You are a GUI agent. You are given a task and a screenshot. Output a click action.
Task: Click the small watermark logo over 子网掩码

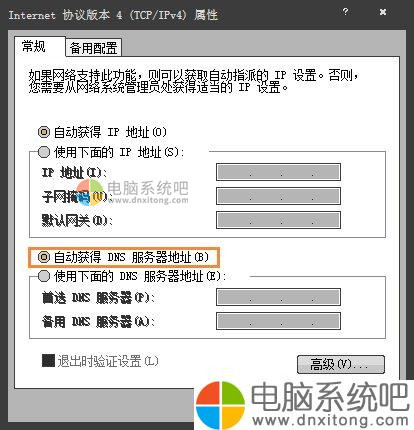point(89,192)
